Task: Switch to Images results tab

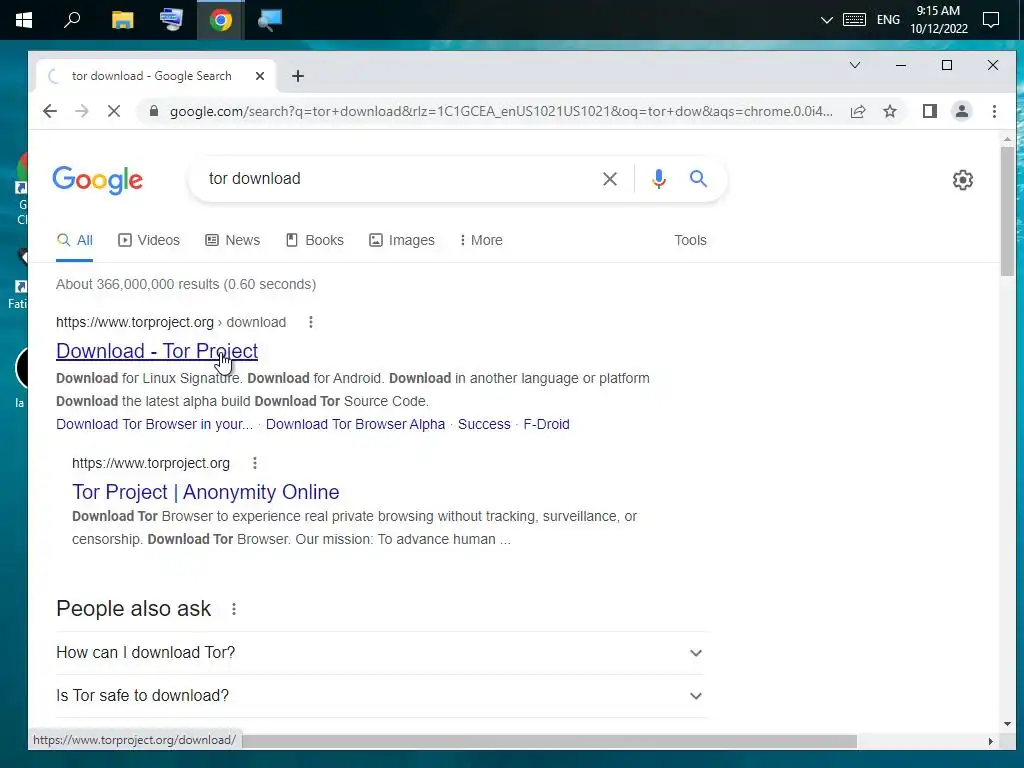Action: tap(402, 240)
